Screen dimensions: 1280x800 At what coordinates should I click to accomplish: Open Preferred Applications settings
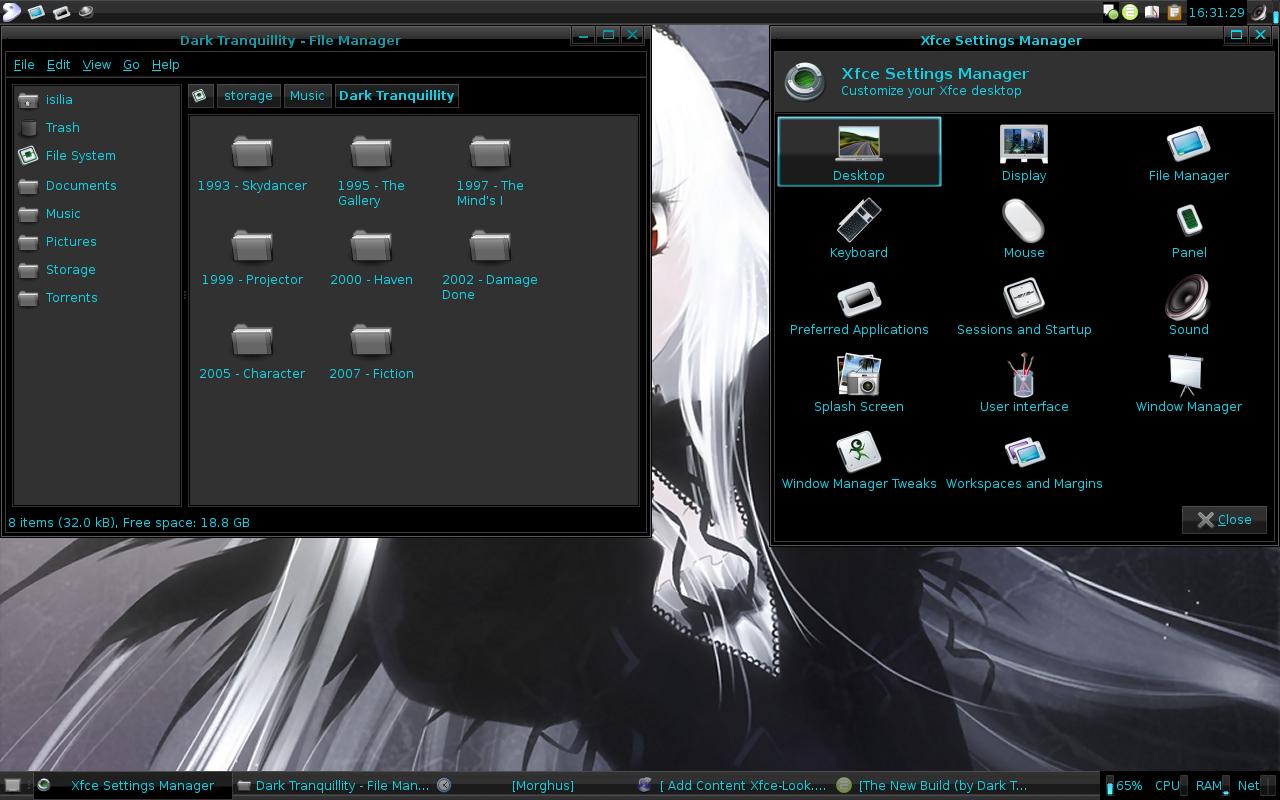pyautogui.click(x=859, y=306)
